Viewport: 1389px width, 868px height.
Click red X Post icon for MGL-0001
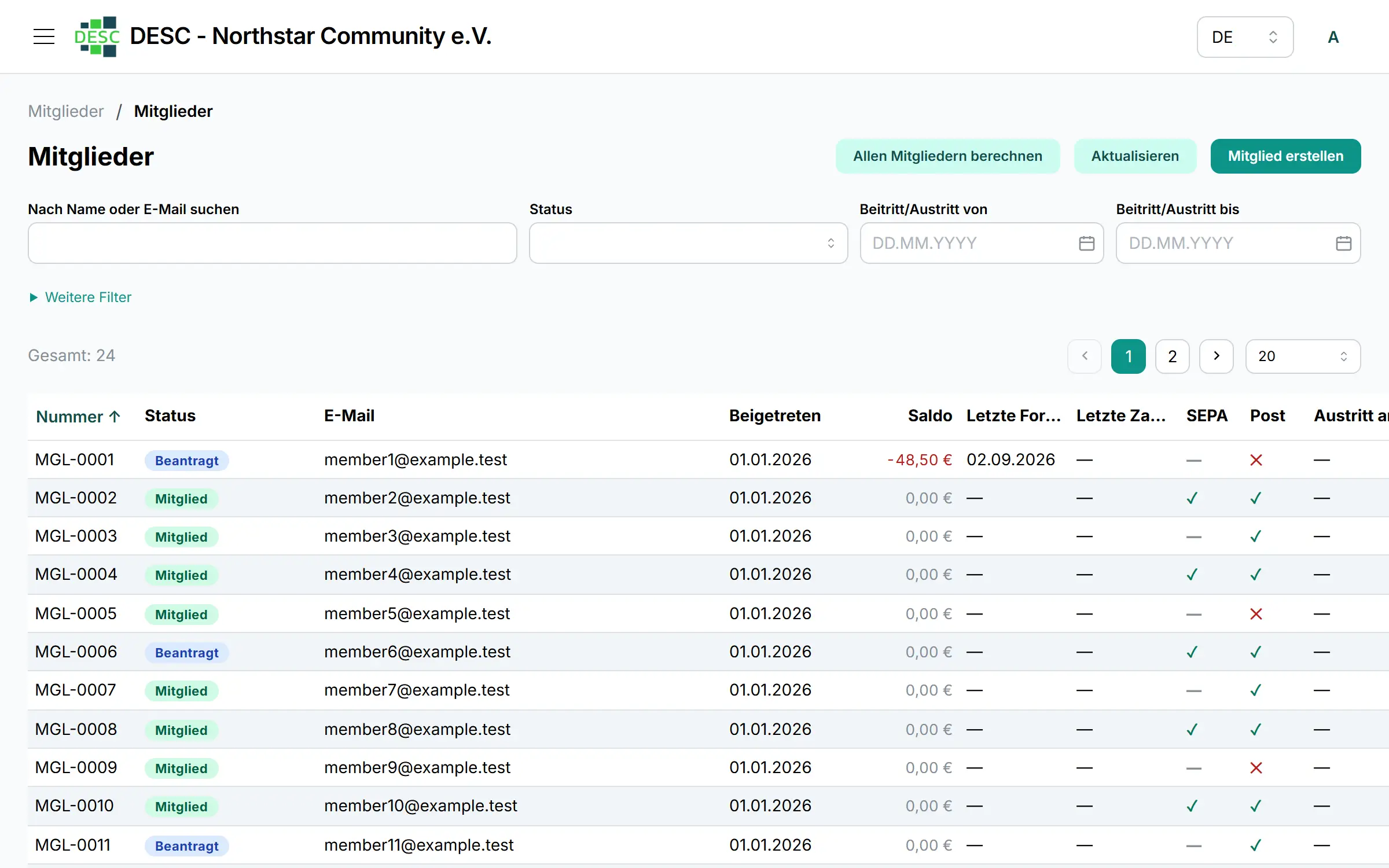(x=1256, y=460)
